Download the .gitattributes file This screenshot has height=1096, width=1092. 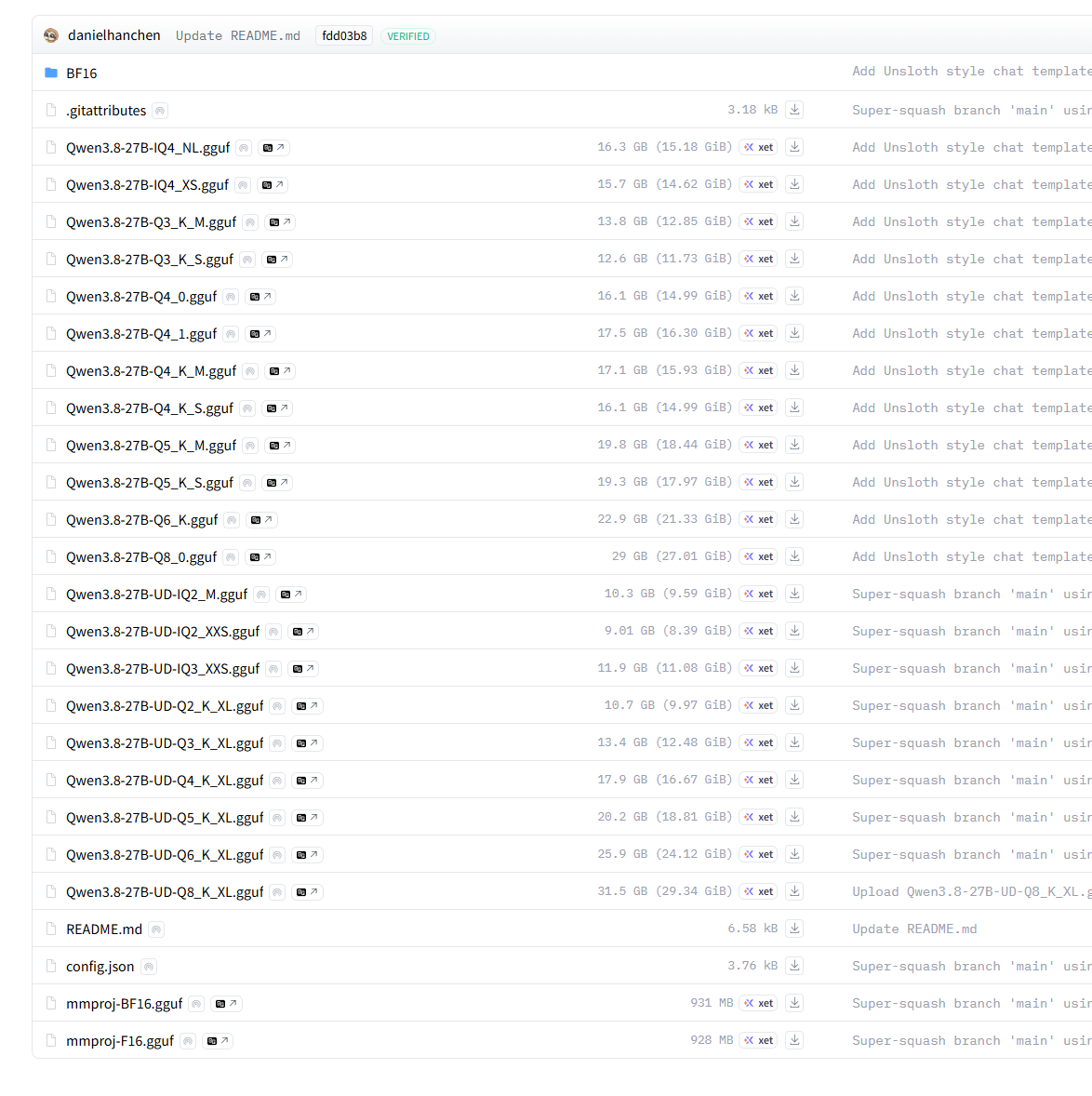794,110
